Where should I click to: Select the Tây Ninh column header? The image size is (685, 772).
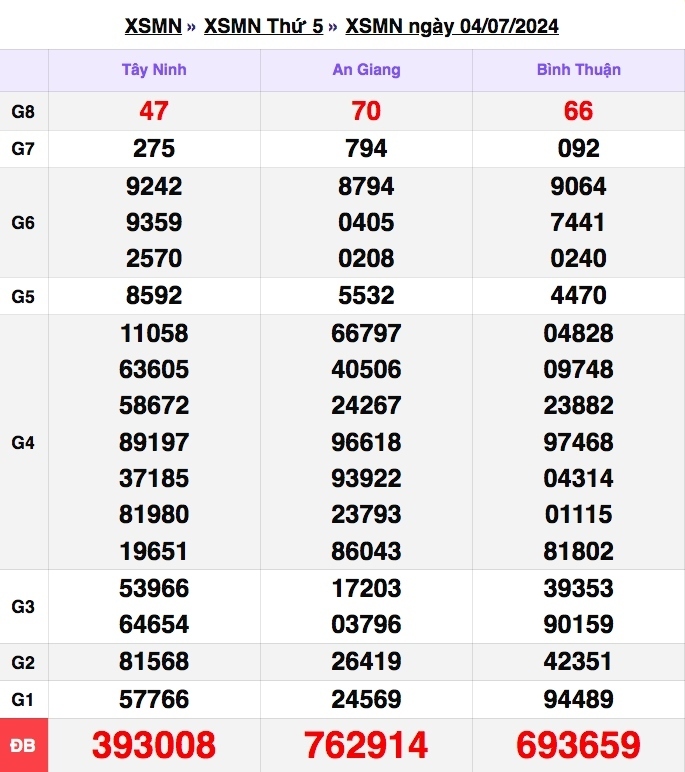[154, 69]
